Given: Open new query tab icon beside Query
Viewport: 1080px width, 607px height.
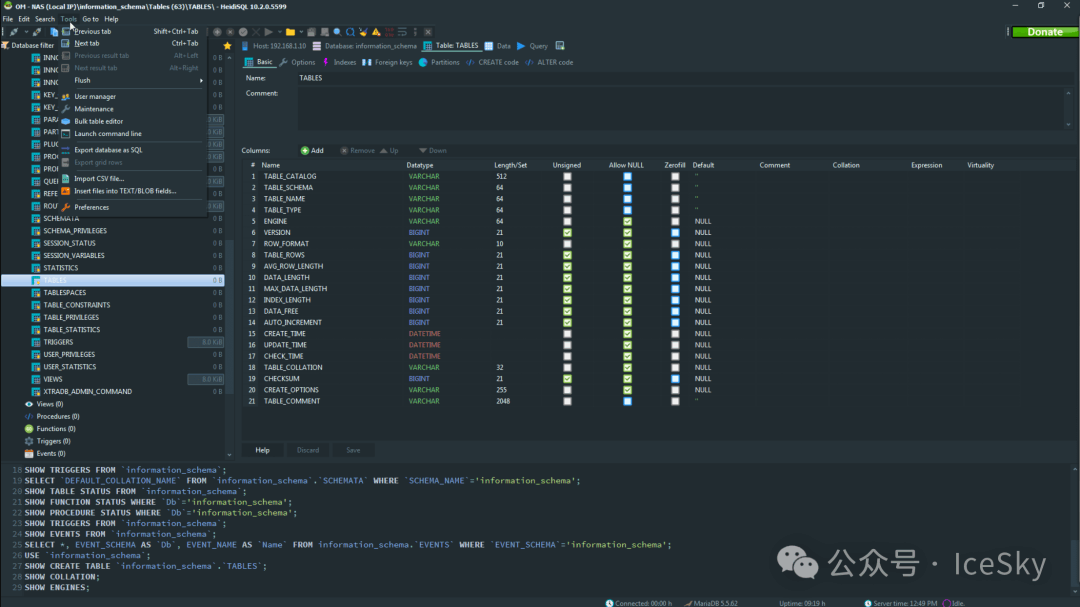Looking at the screenshot, I should 560,46.
